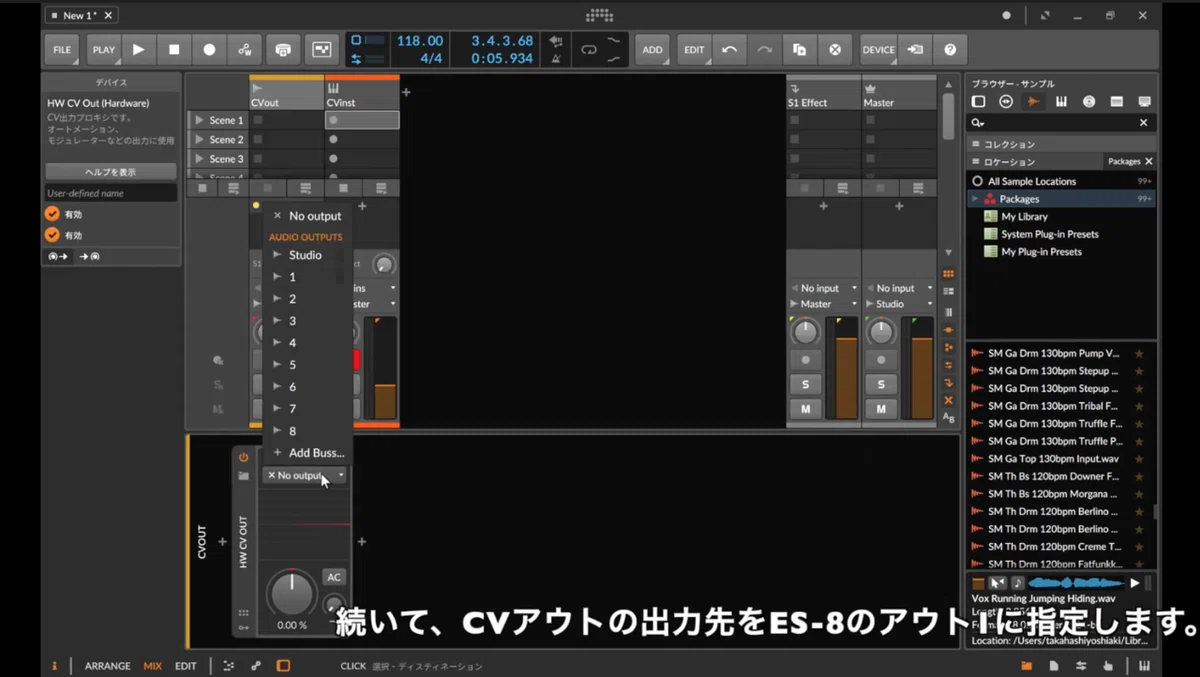Expand the Packages location

[975, 199]
